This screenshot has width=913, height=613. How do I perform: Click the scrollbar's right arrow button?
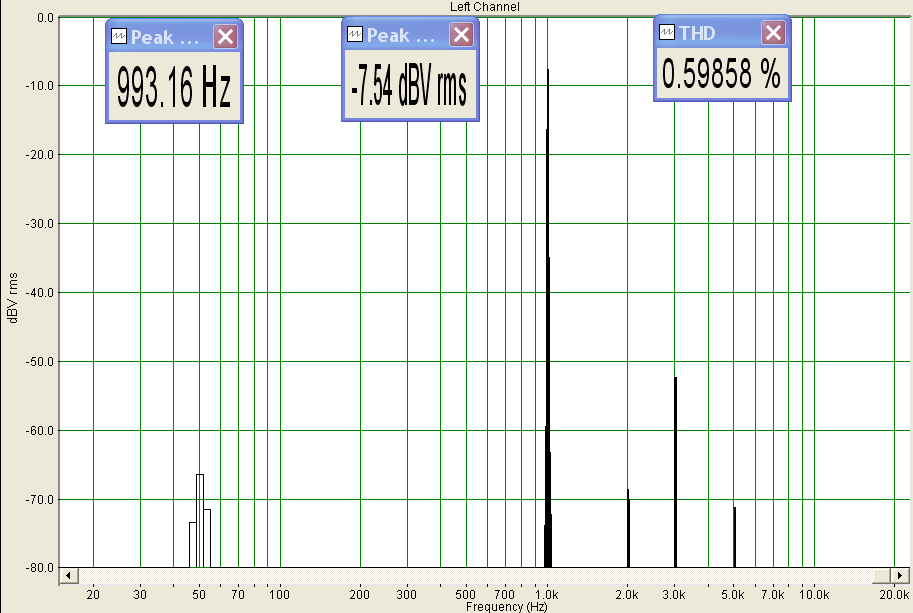pos(900,576)
